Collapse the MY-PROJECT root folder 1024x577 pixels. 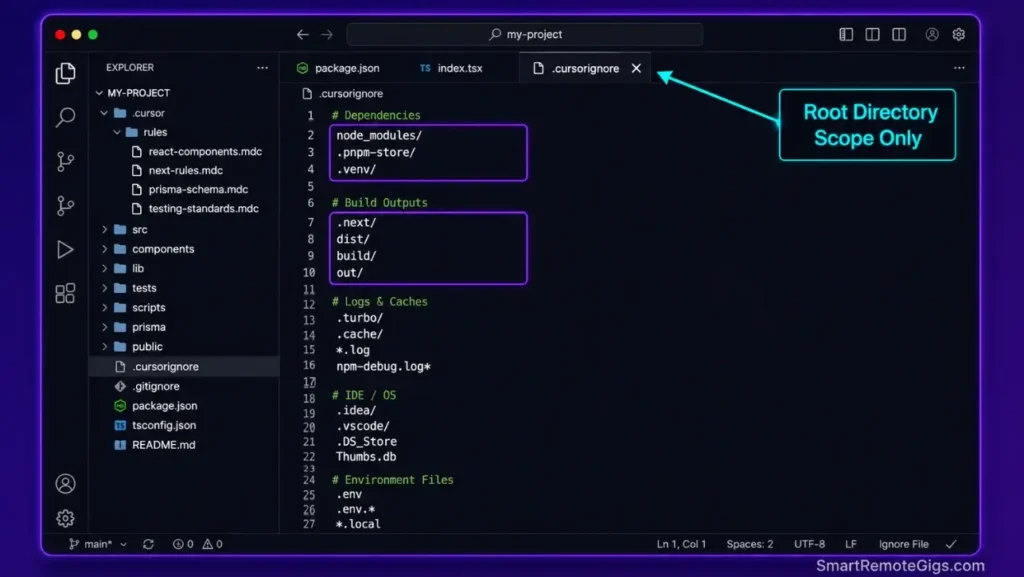coord(99,93)
